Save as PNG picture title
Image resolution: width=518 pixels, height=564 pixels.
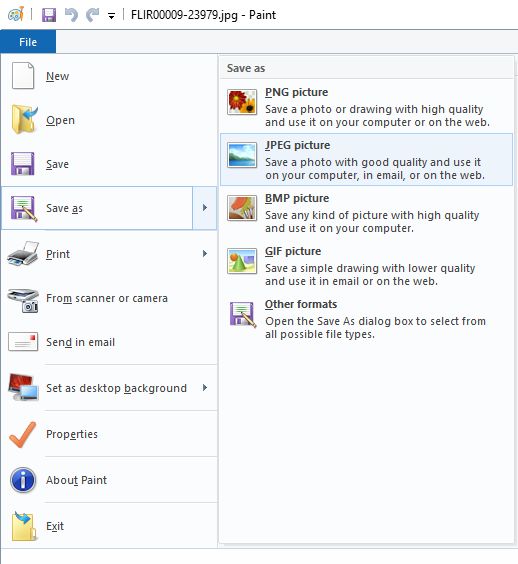pos(296,92)
